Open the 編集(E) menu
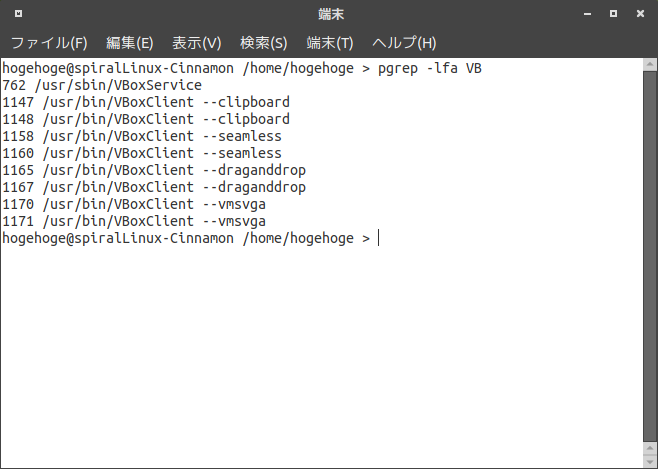Viewport: 658px width, 469px height. pyautogui.click(x=130, y=43)
